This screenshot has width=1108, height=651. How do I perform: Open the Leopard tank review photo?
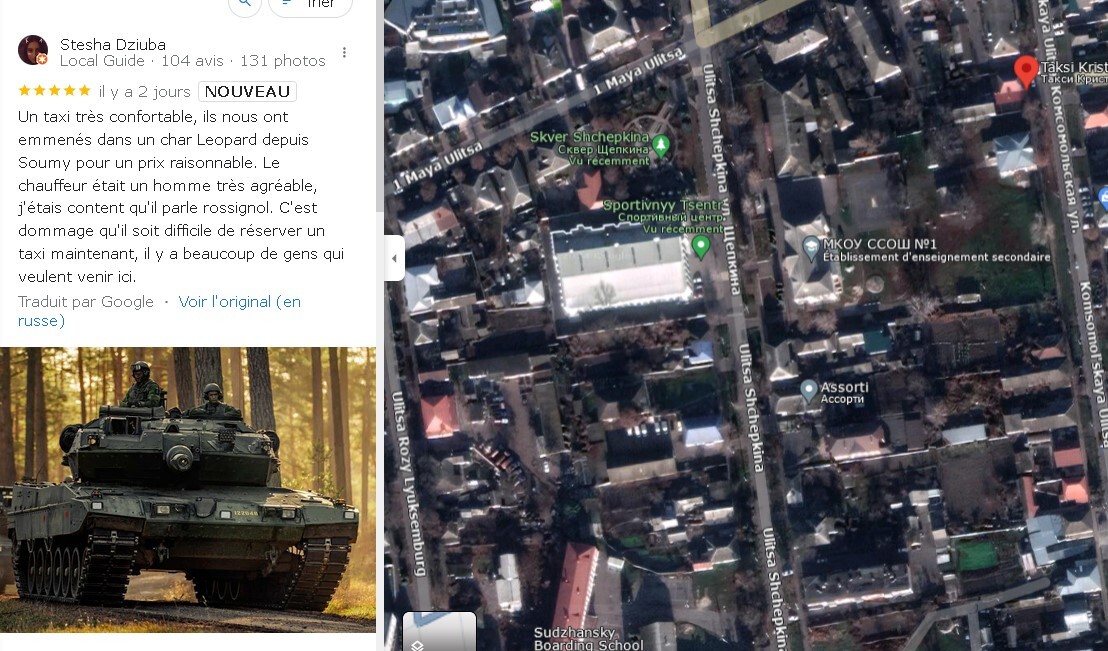click(188, 490)
